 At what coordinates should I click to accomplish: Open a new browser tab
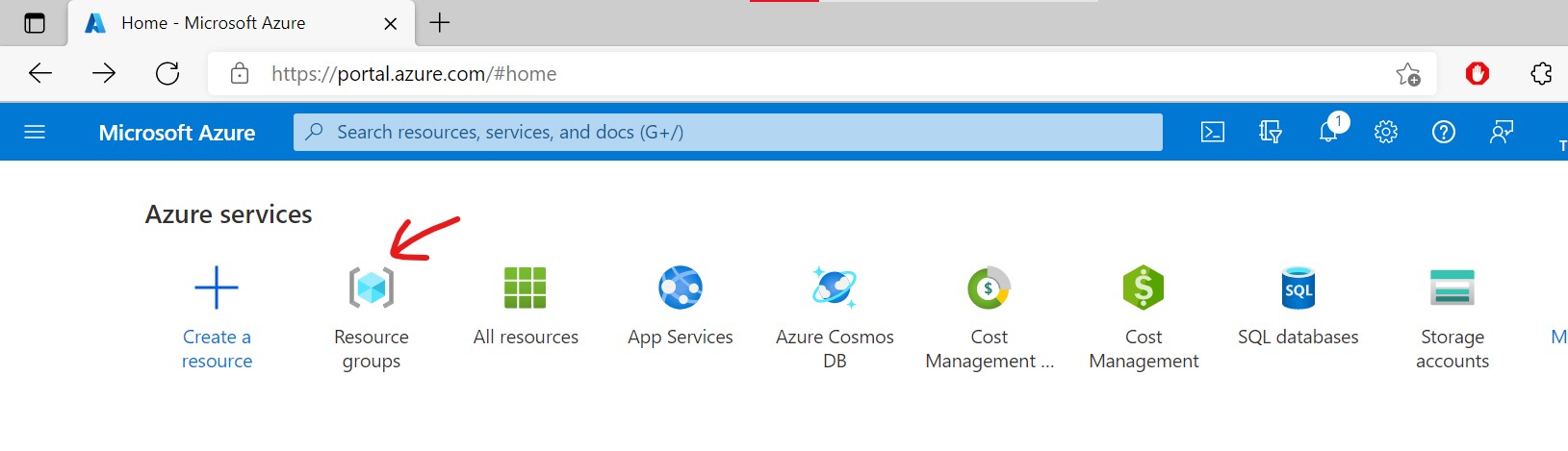click(x=440, y=23)
